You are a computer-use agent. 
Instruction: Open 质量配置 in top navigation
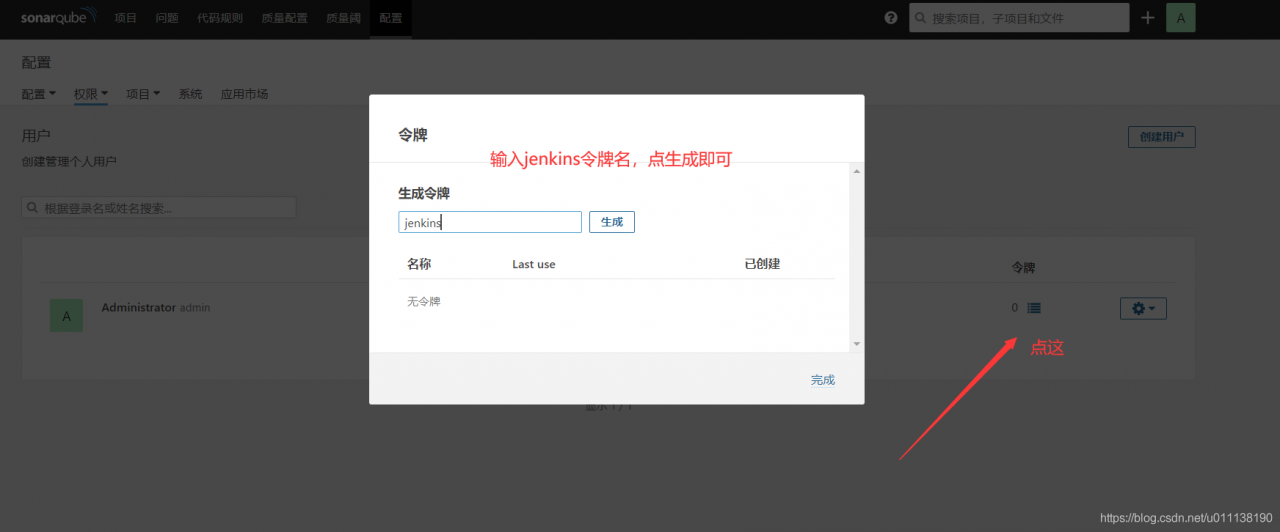point(284,18)
